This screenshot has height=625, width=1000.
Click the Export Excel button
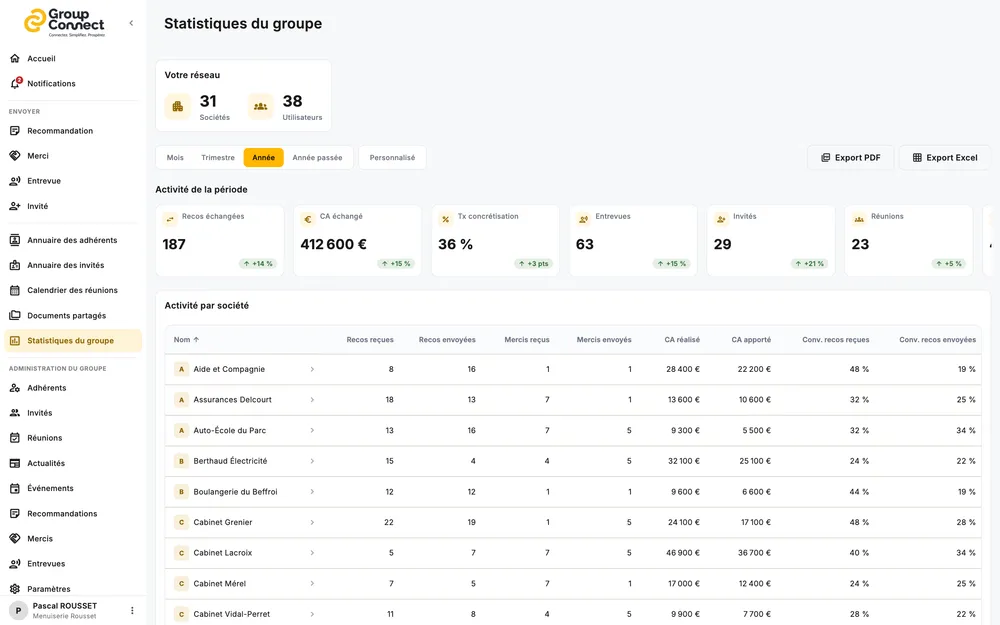click(x=945, y=158)
